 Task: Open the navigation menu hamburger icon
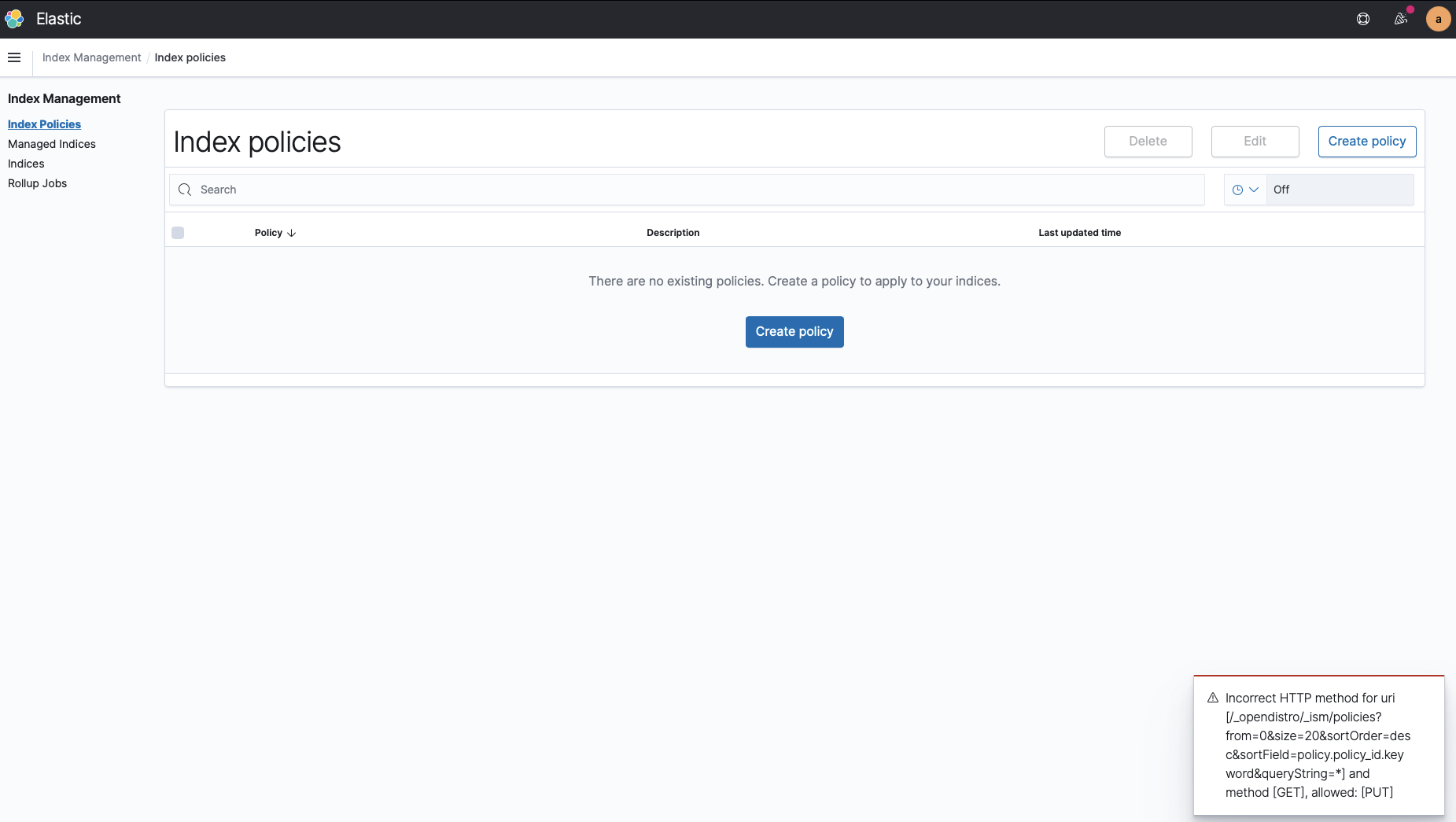14,57
